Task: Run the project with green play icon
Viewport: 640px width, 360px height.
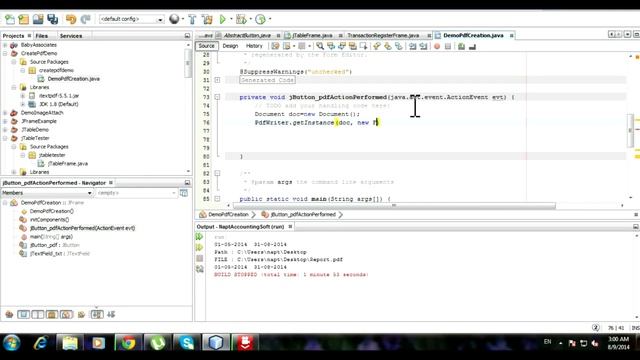Action: point(222,19)
